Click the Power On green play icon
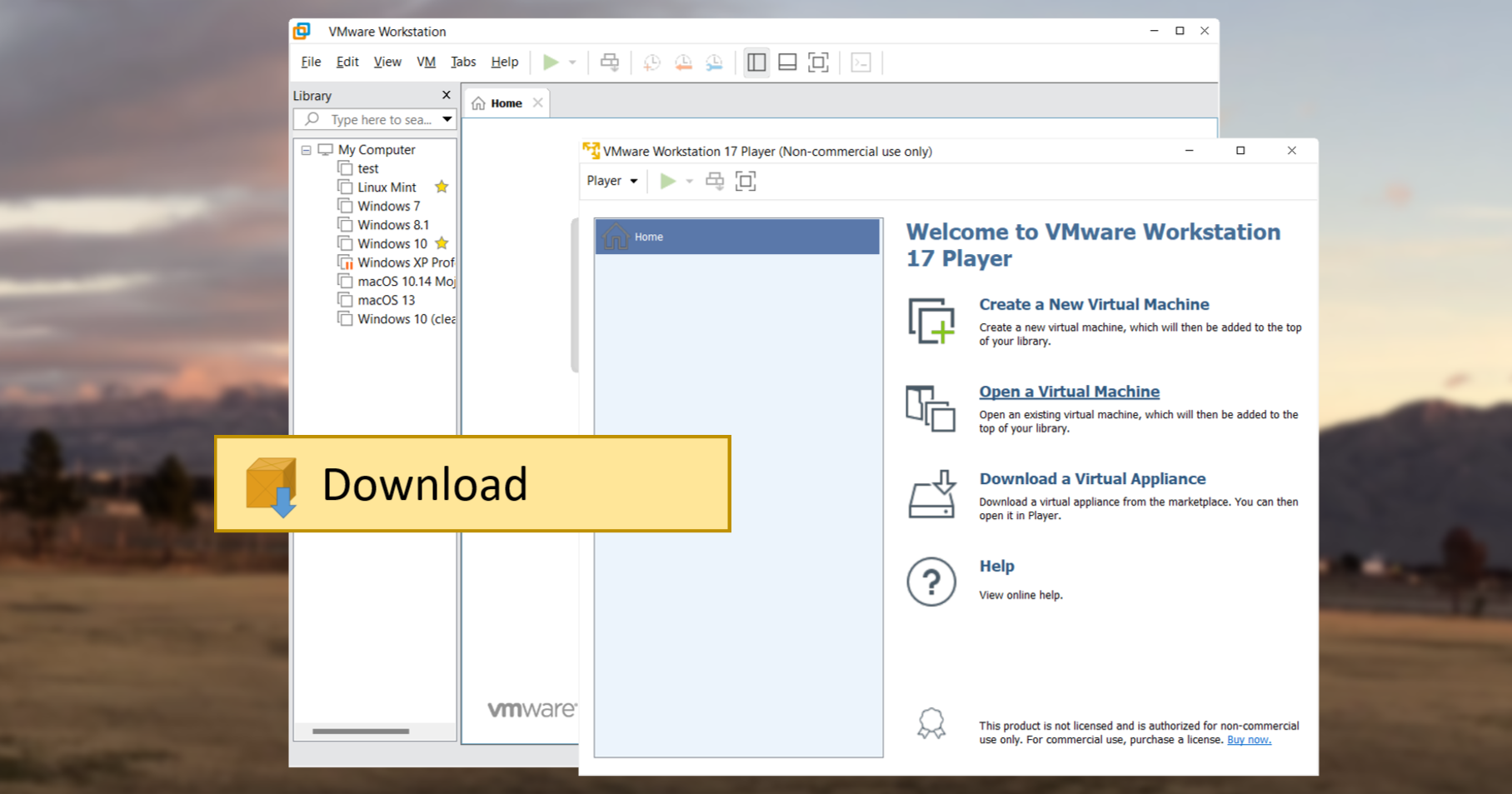 (550, 62)
